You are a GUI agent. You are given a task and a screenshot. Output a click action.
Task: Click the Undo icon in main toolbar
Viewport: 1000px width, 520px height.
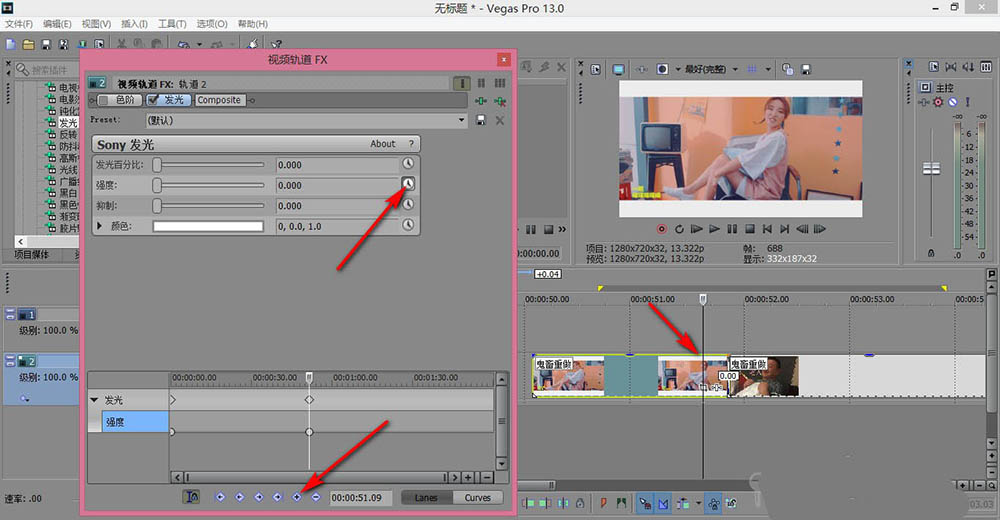click(x=184, y=44)
